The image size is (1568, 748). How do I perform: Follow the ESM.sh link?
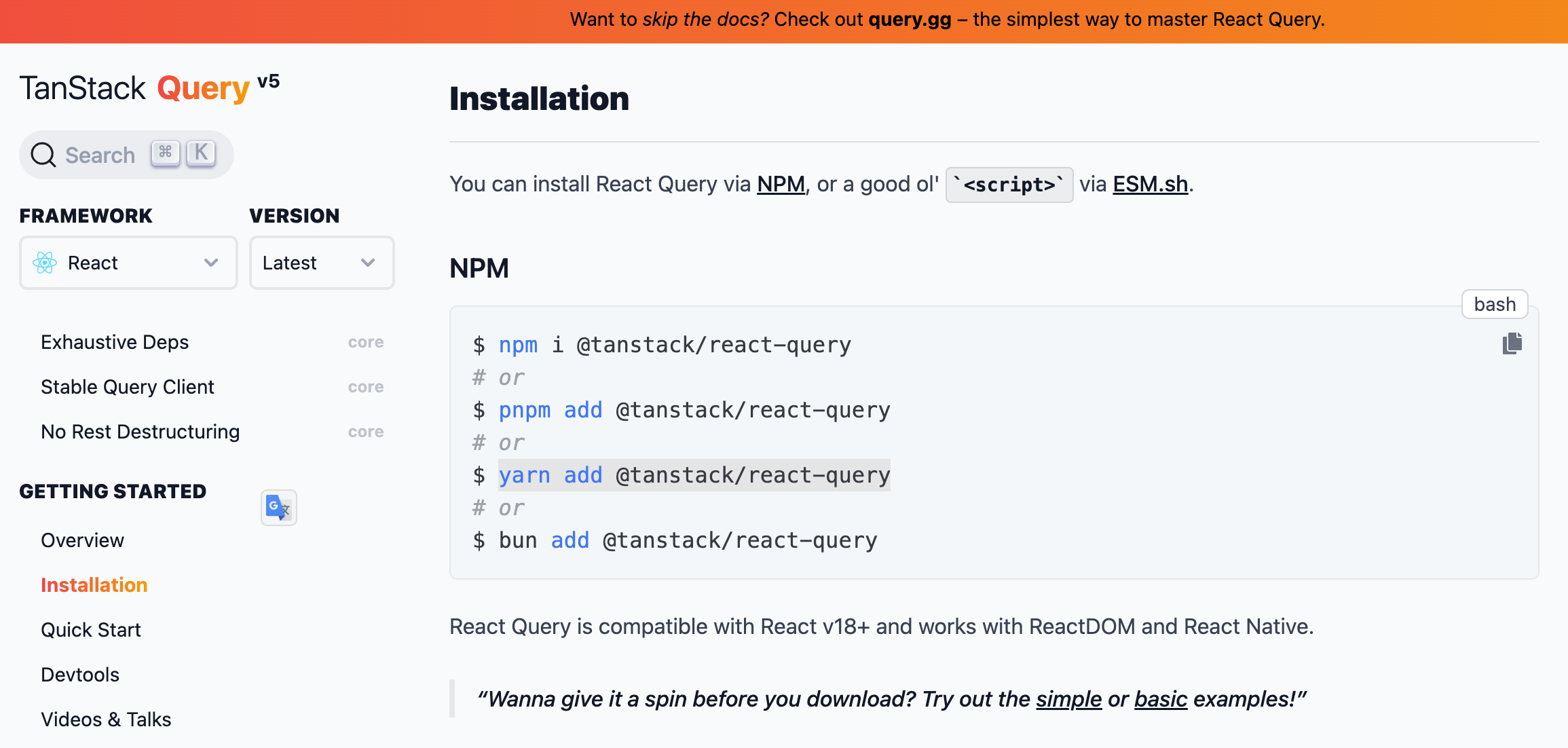[x=1149, y=184]
